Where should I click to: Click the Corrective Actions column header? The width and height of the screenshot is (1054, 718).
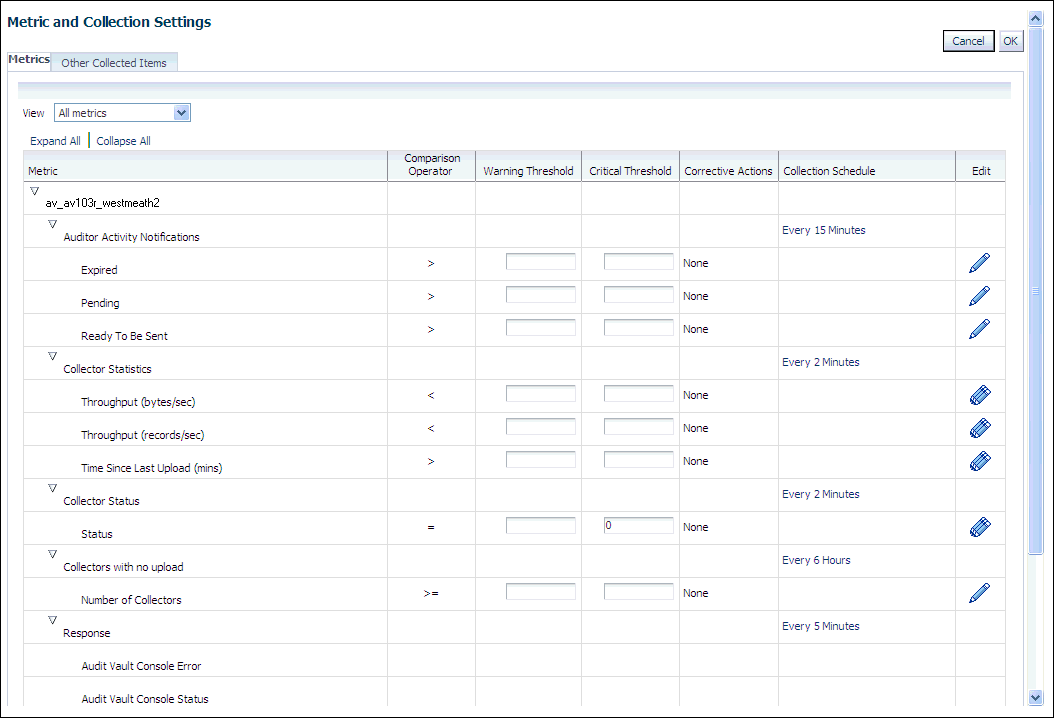(729, 166)
